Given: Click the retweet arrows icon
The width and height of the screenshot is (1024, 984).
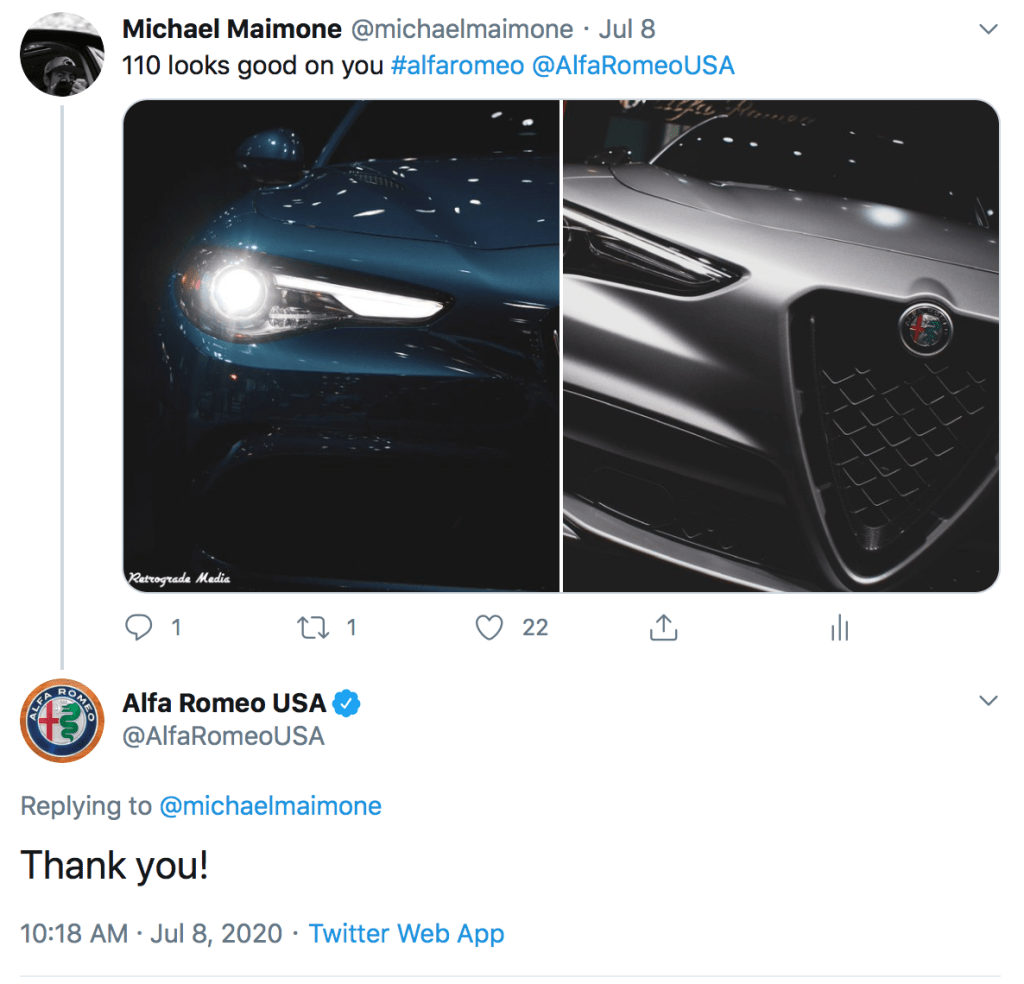Looking at the screenshot, I should 312,627.
